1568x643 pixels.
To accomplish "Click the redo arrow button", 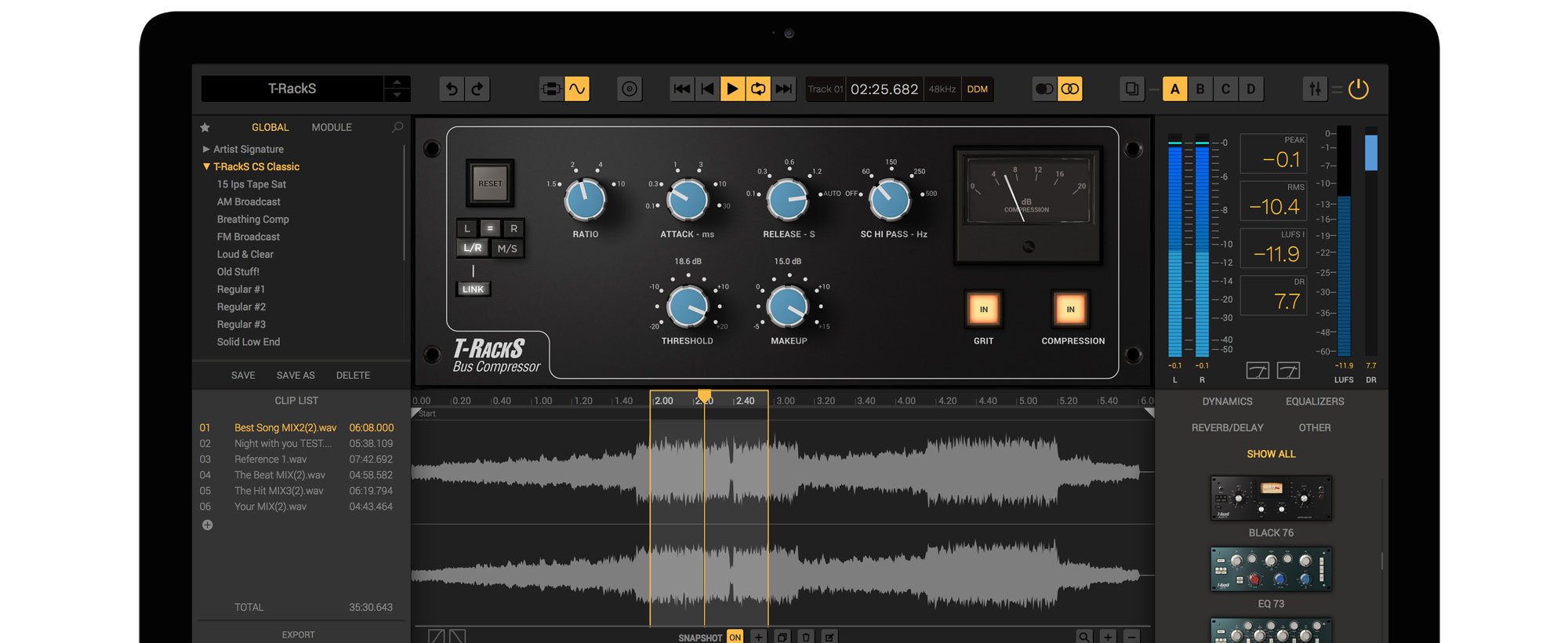I will (477, 89).
